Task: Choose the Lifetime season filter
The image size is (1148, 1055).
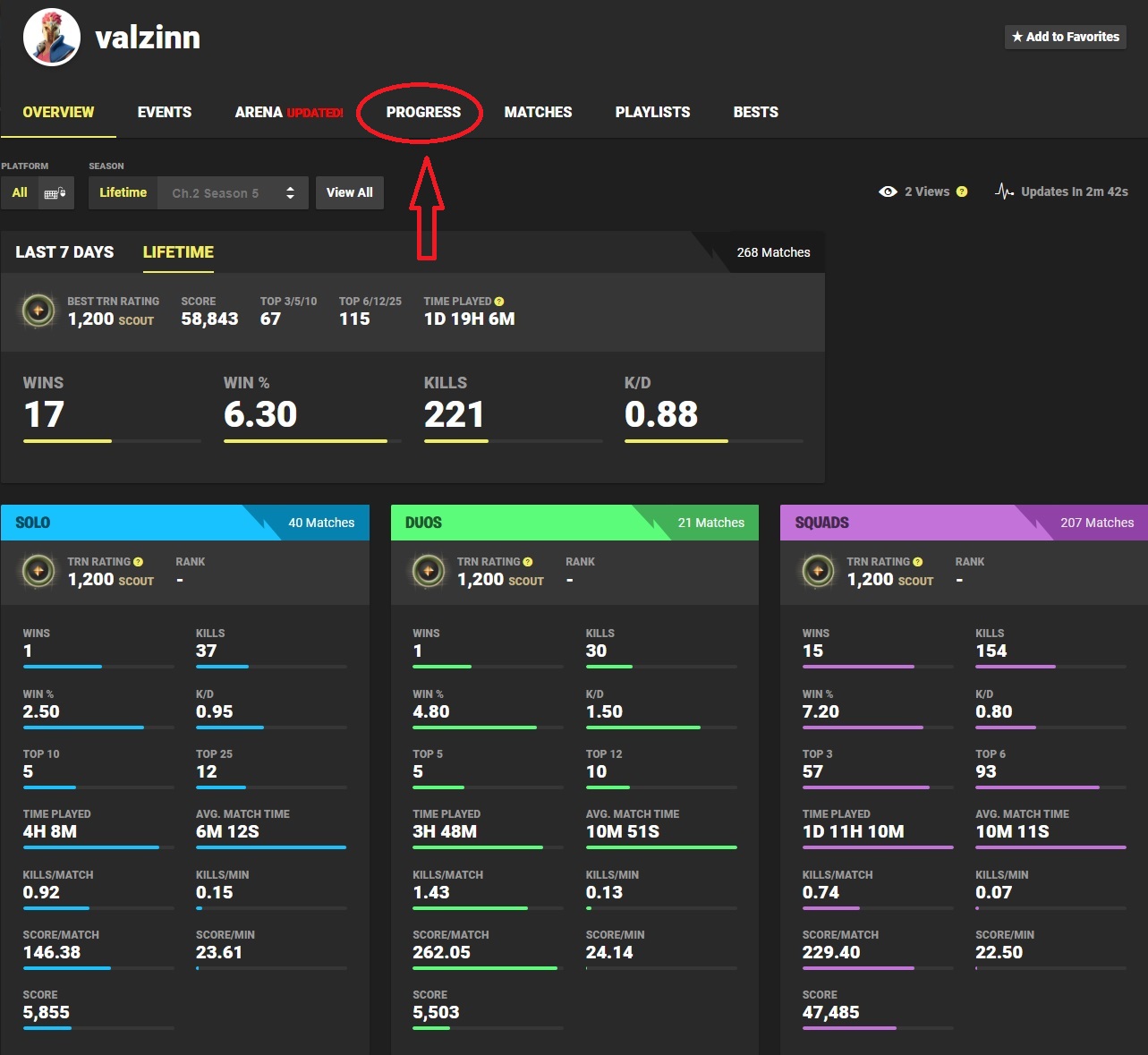Action: click(x=123, y=192)
